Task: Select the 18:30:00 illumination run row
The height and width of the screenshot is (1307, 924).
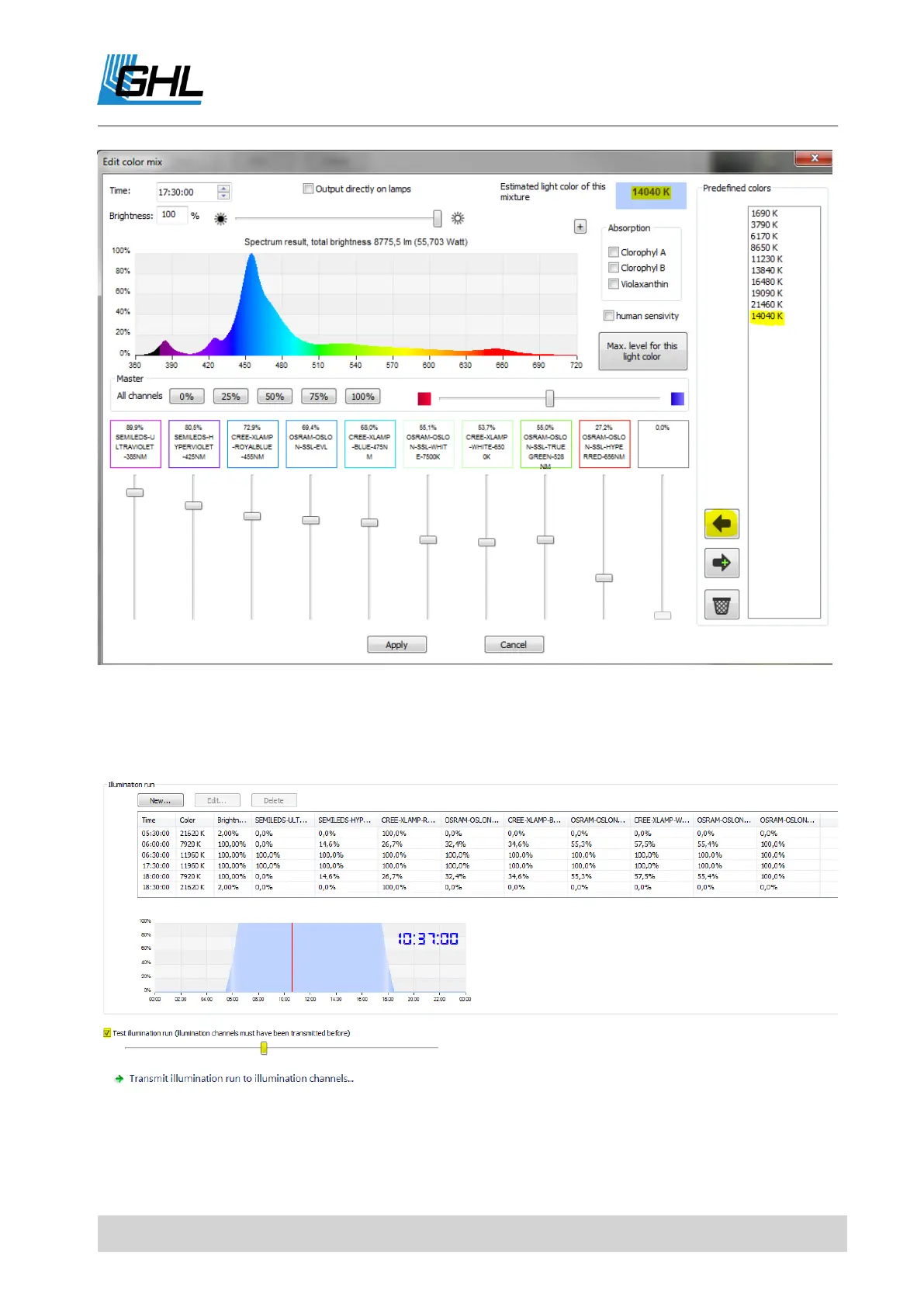Action: tap(487, 887)
